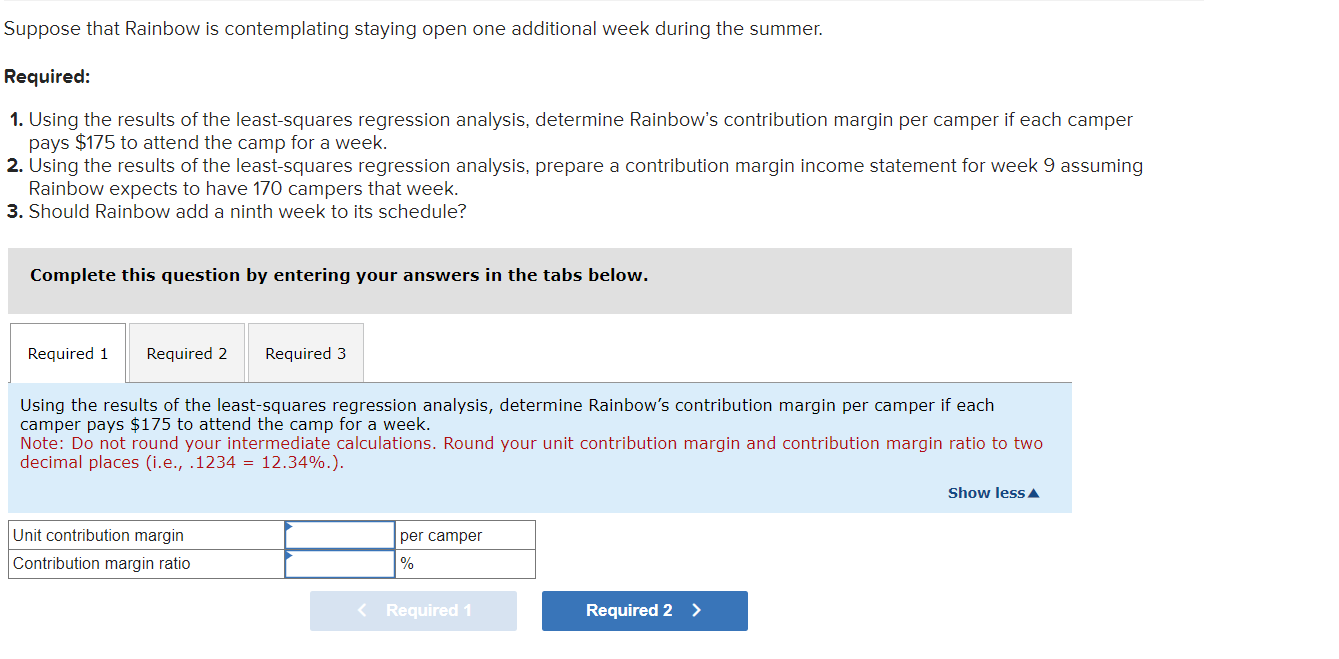The image size is (1339, 659).
Task: Click the blue marker on Unit contribution margin cell
Action: (289, 527)
